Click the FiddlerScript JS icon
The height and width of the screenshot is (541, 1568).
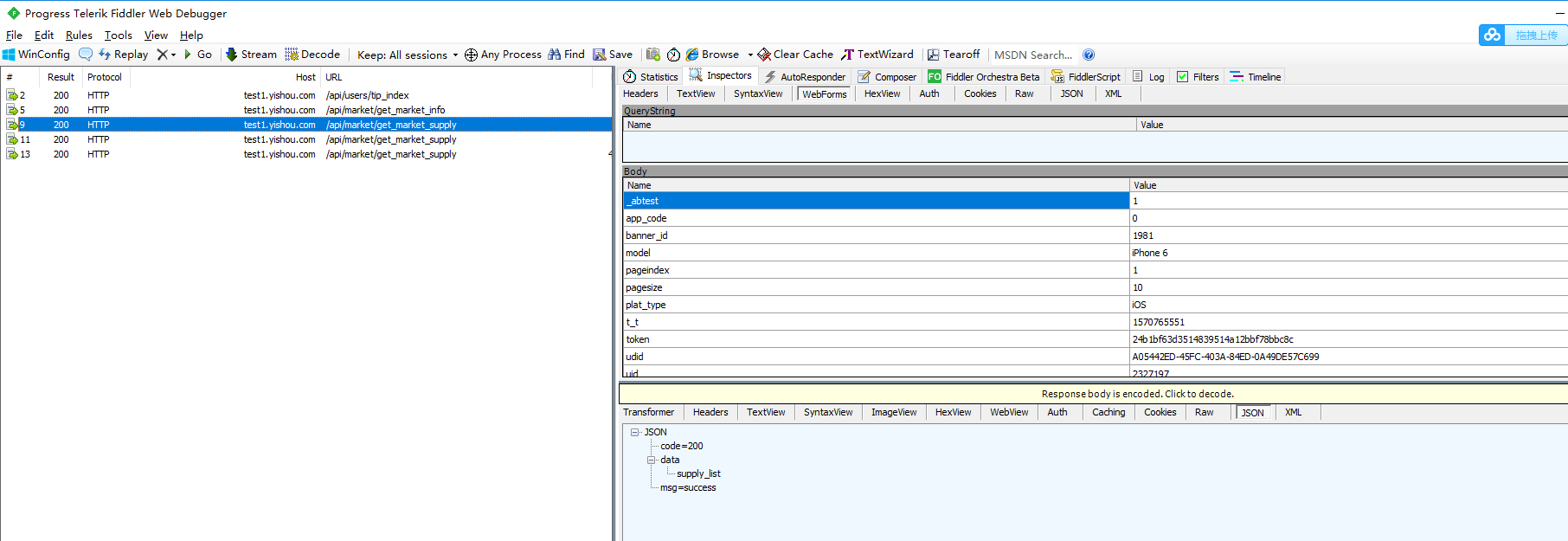(x=1057, y=77)
